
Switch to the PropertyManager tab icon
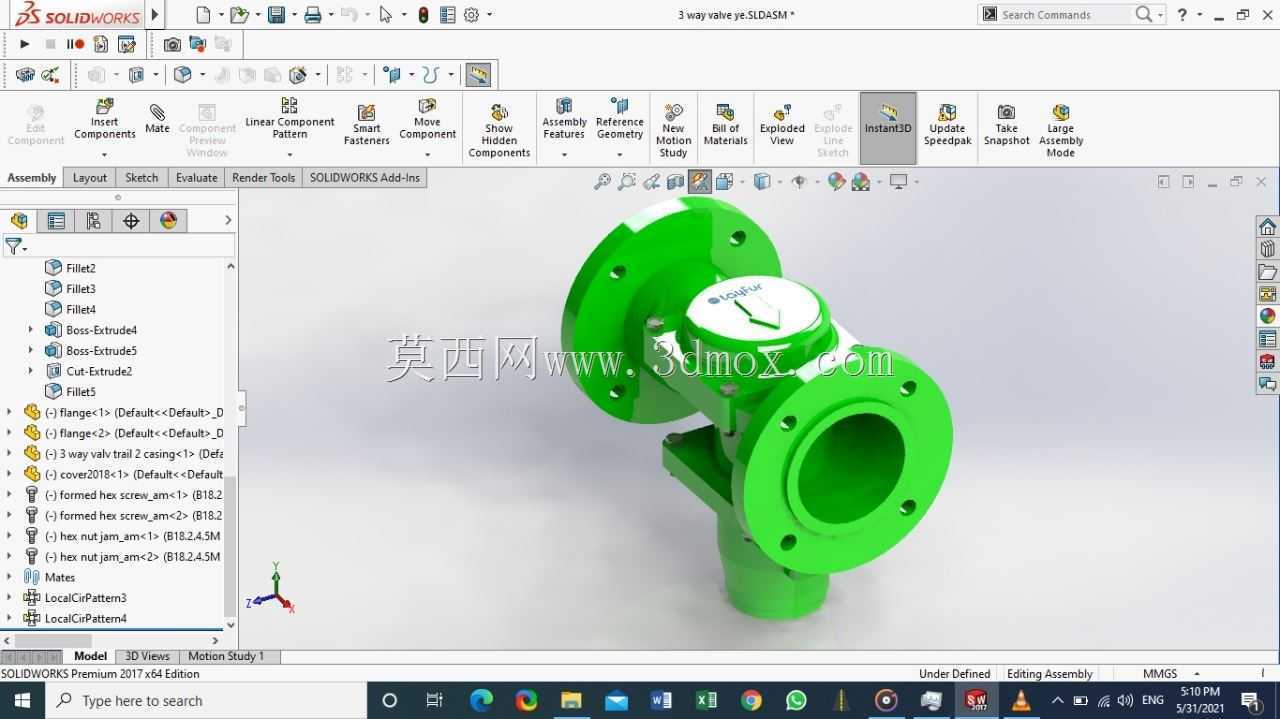(56, 221)
